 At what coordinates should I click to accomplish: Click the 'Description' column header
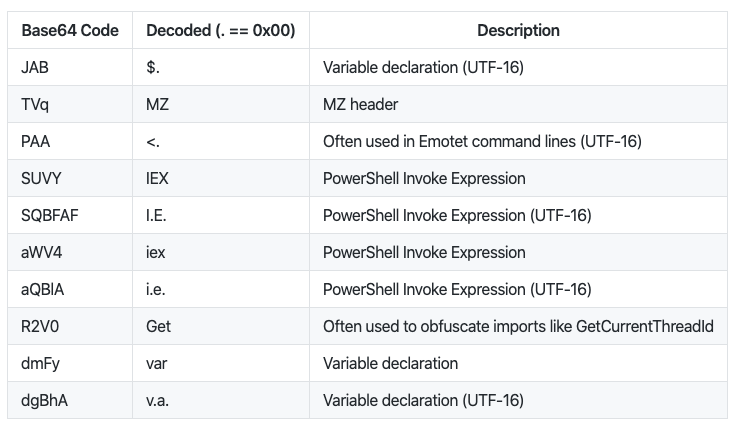[518, 31]
